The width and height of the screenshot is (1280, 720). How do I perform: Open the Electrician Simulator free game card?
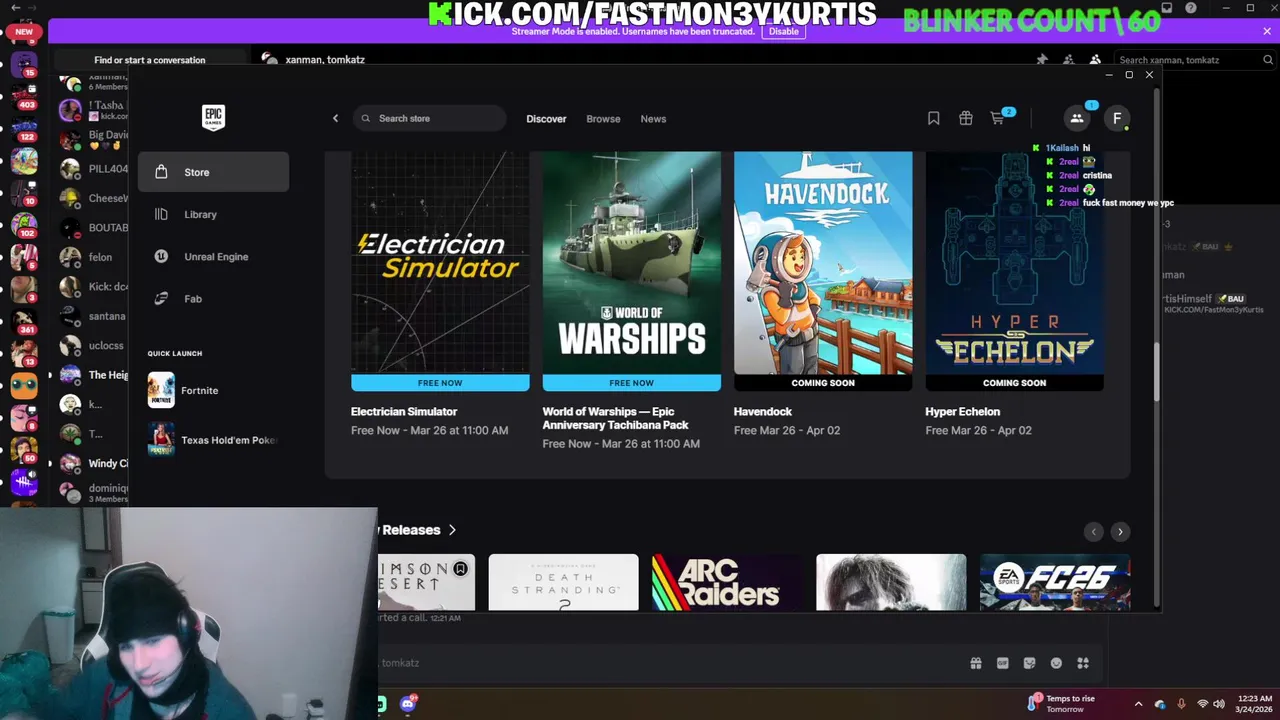(x=440, y=271)
